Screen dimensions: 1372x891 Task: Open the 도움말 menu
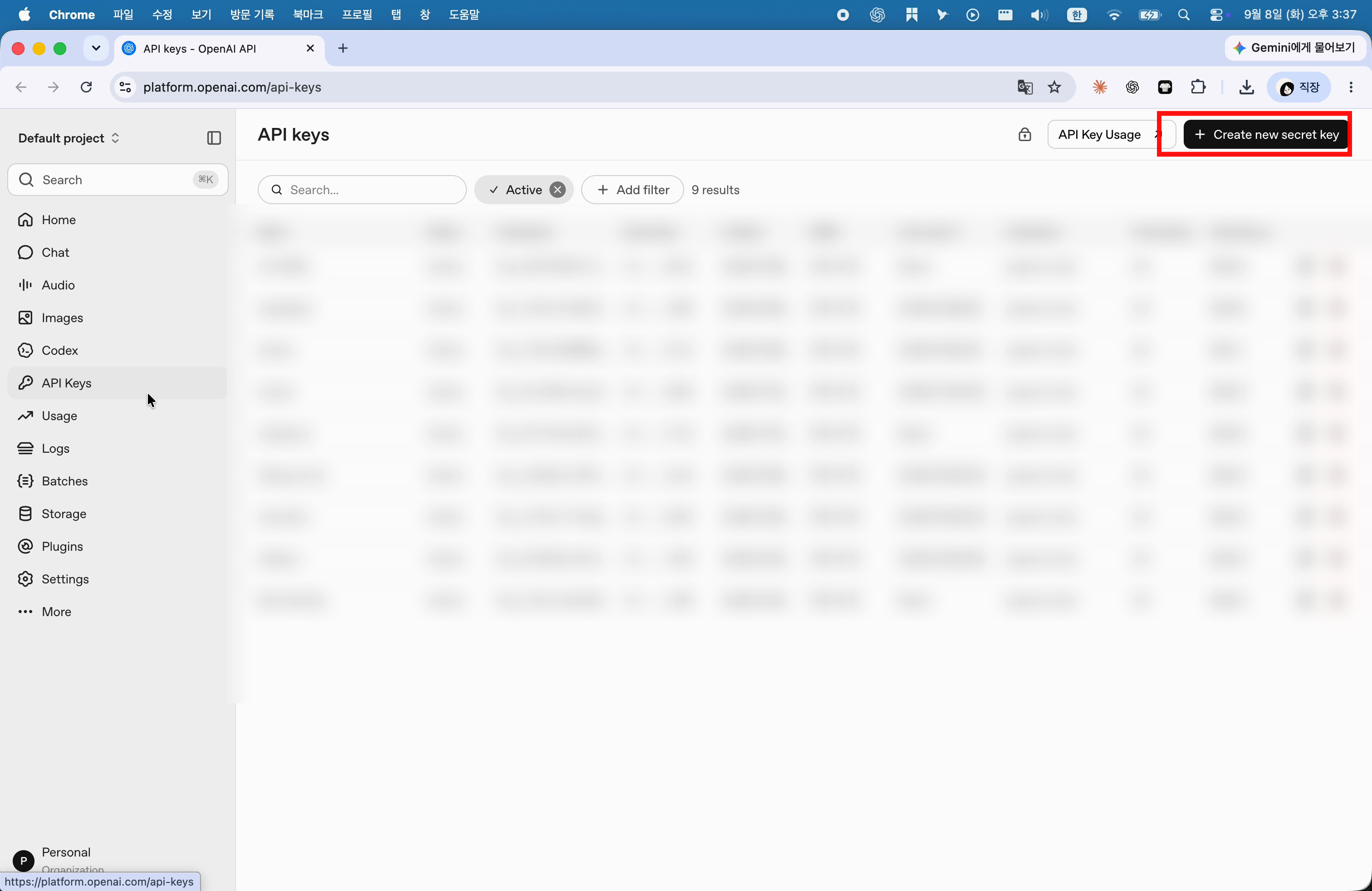(x=464, y=15)
